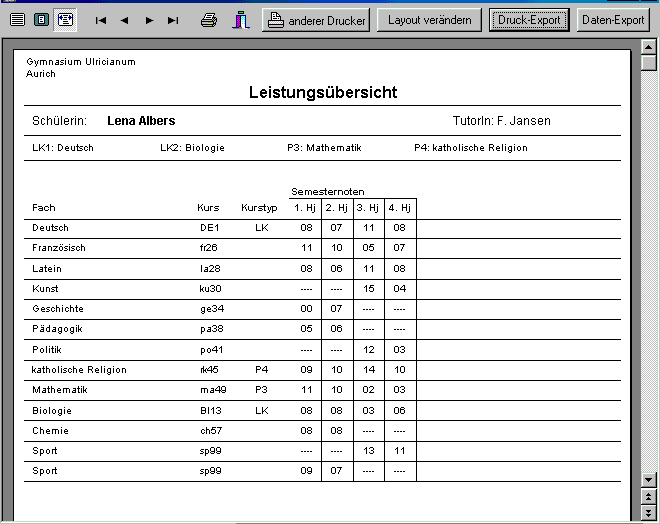Click the page-width view icon in toolbar
660x524 pixels.
17,19
